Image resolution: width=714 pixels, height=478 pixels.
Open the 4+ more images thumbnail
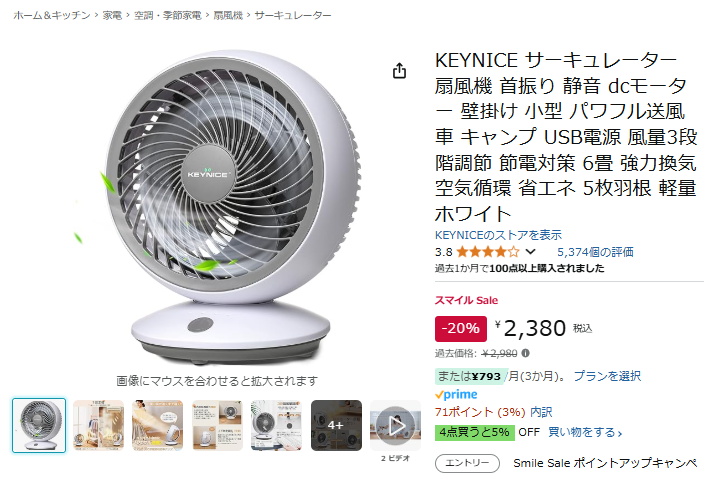(336, 426)
